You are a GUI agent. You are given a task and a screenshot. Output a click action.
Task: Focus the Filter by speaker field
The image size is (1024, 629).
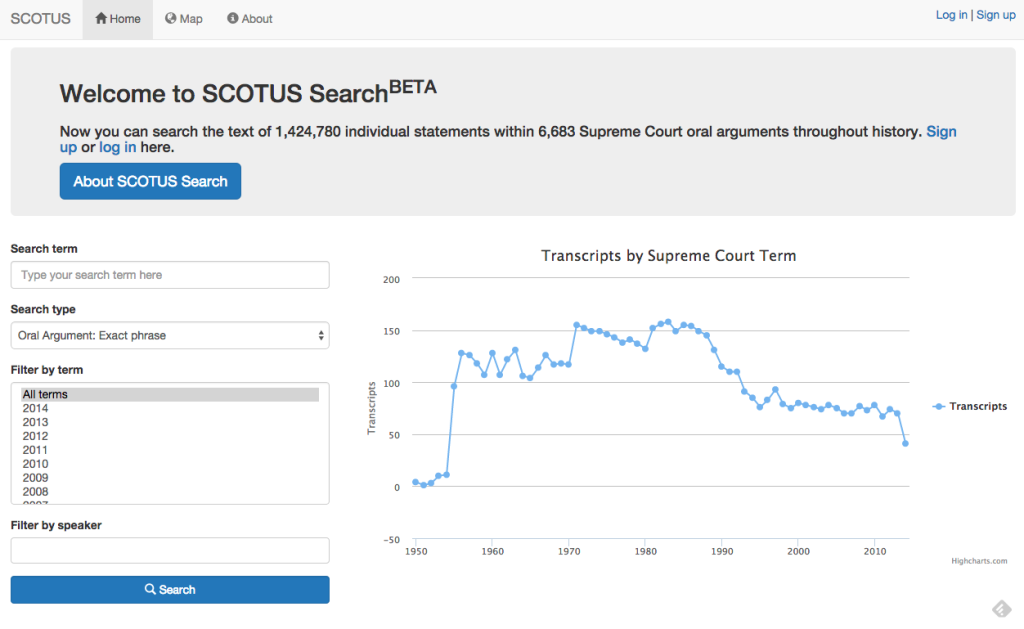point(170,551)
